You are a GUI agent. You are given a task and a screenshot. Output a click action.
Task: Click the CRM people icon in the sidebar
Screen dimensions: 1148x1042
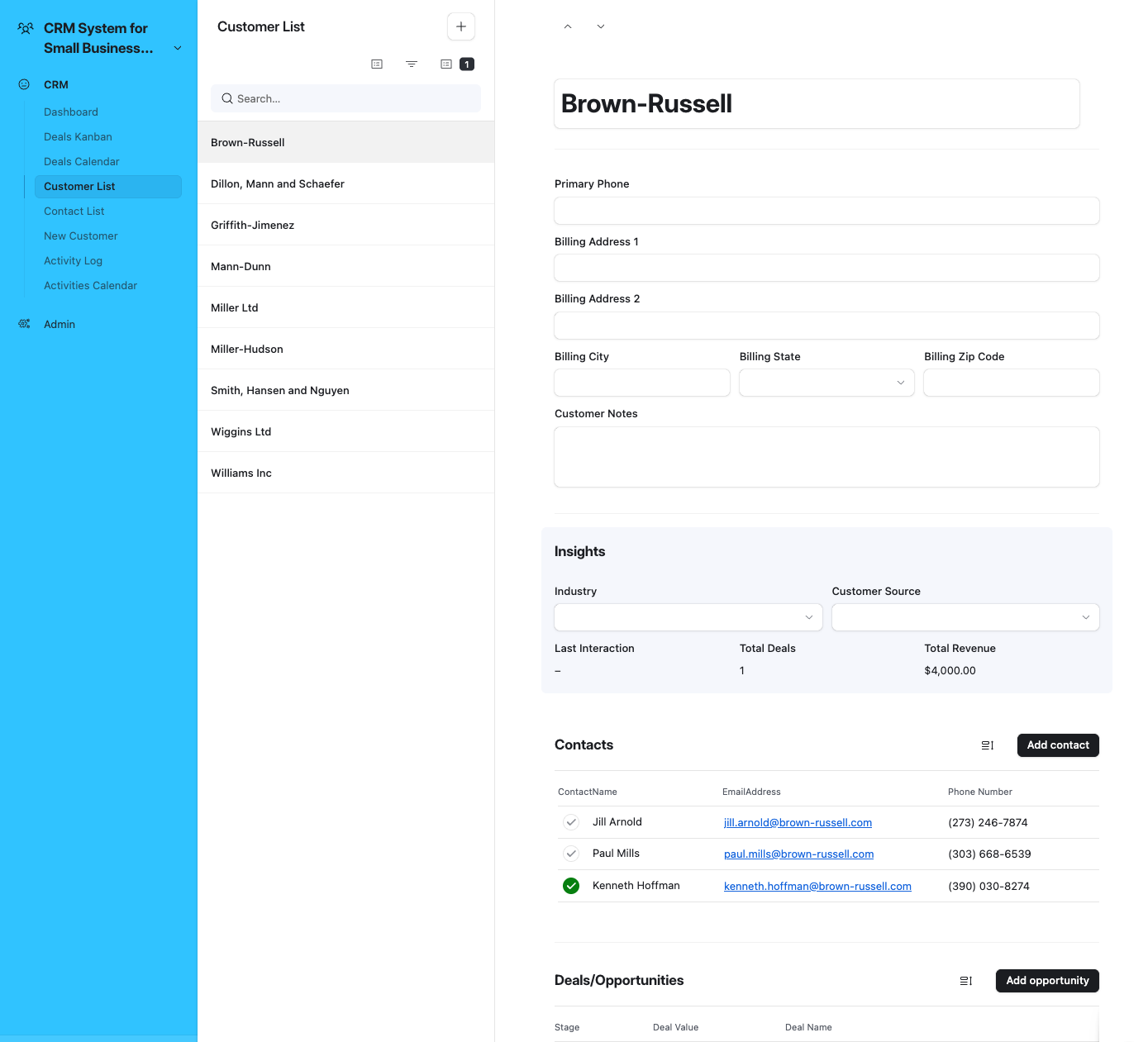(x=24, y=84)
